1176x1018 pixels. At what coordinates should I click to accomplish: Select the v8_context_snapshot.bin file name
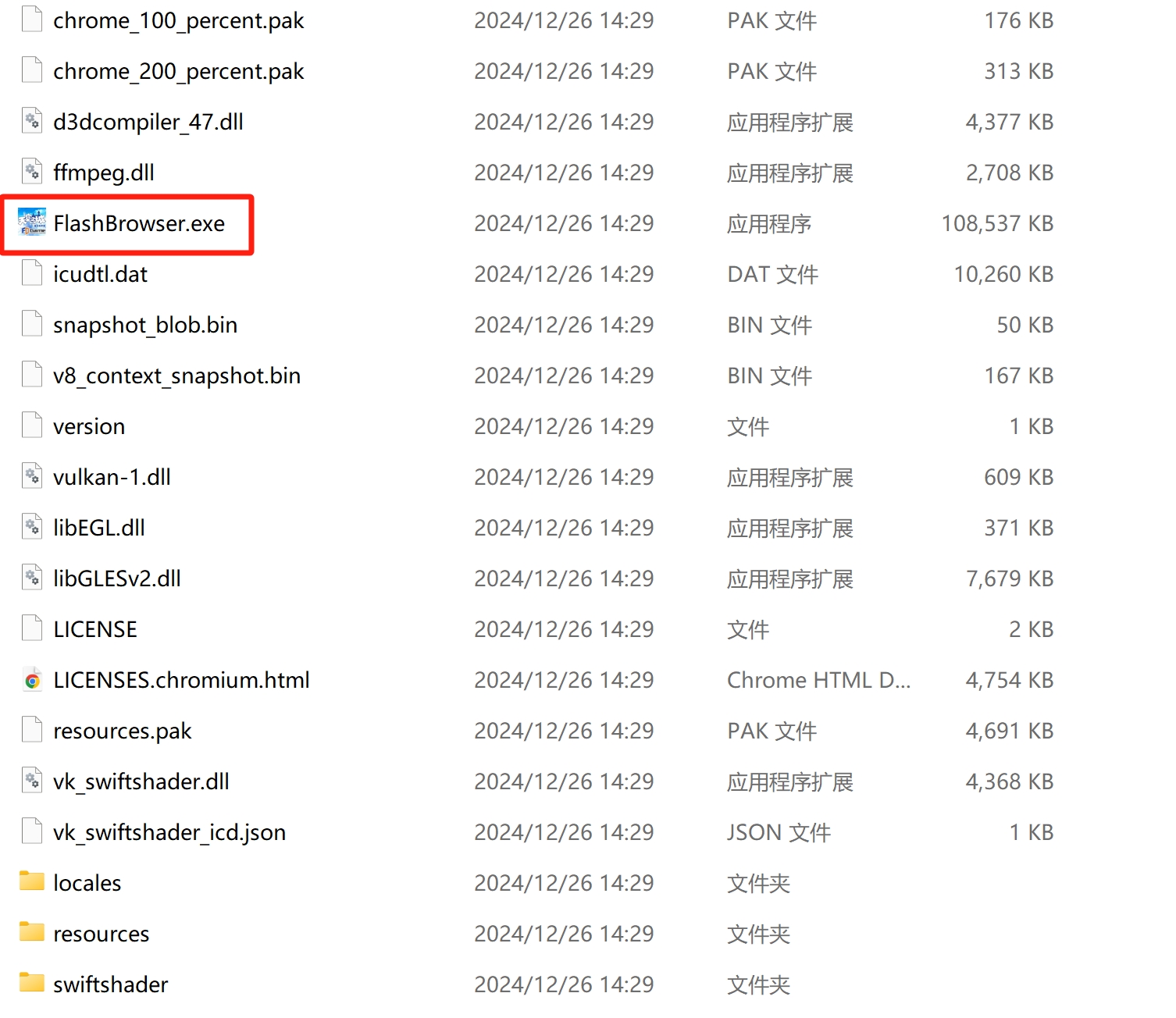(x=176, y=376)
